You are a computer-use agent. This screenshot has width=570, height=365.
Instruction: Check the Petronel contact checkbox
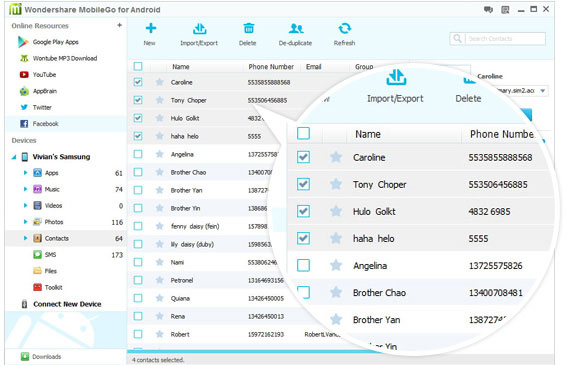tap(138, 280)
